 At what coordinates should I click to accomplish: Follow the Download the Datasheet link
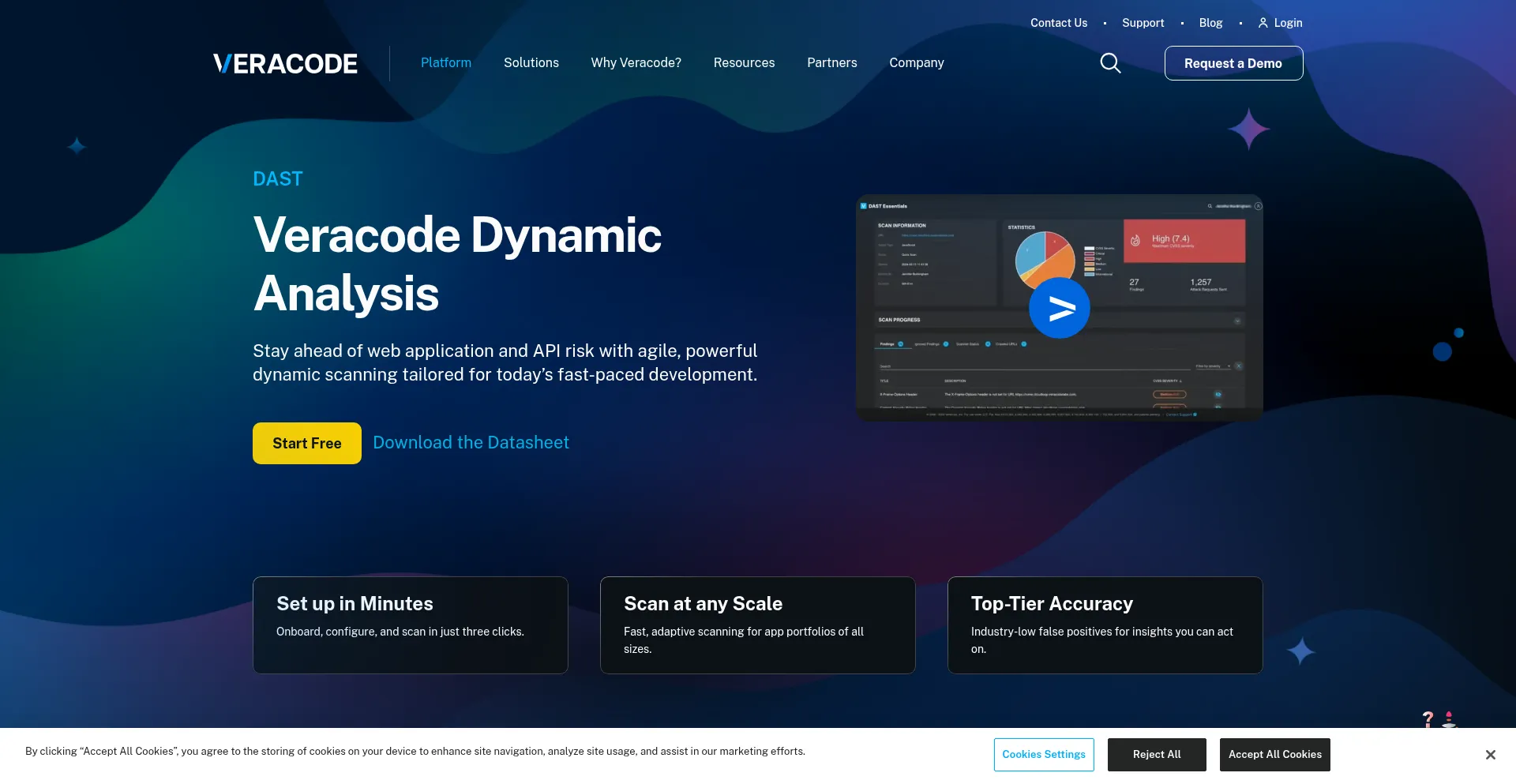pyautogui.click(x=471, y=443)
